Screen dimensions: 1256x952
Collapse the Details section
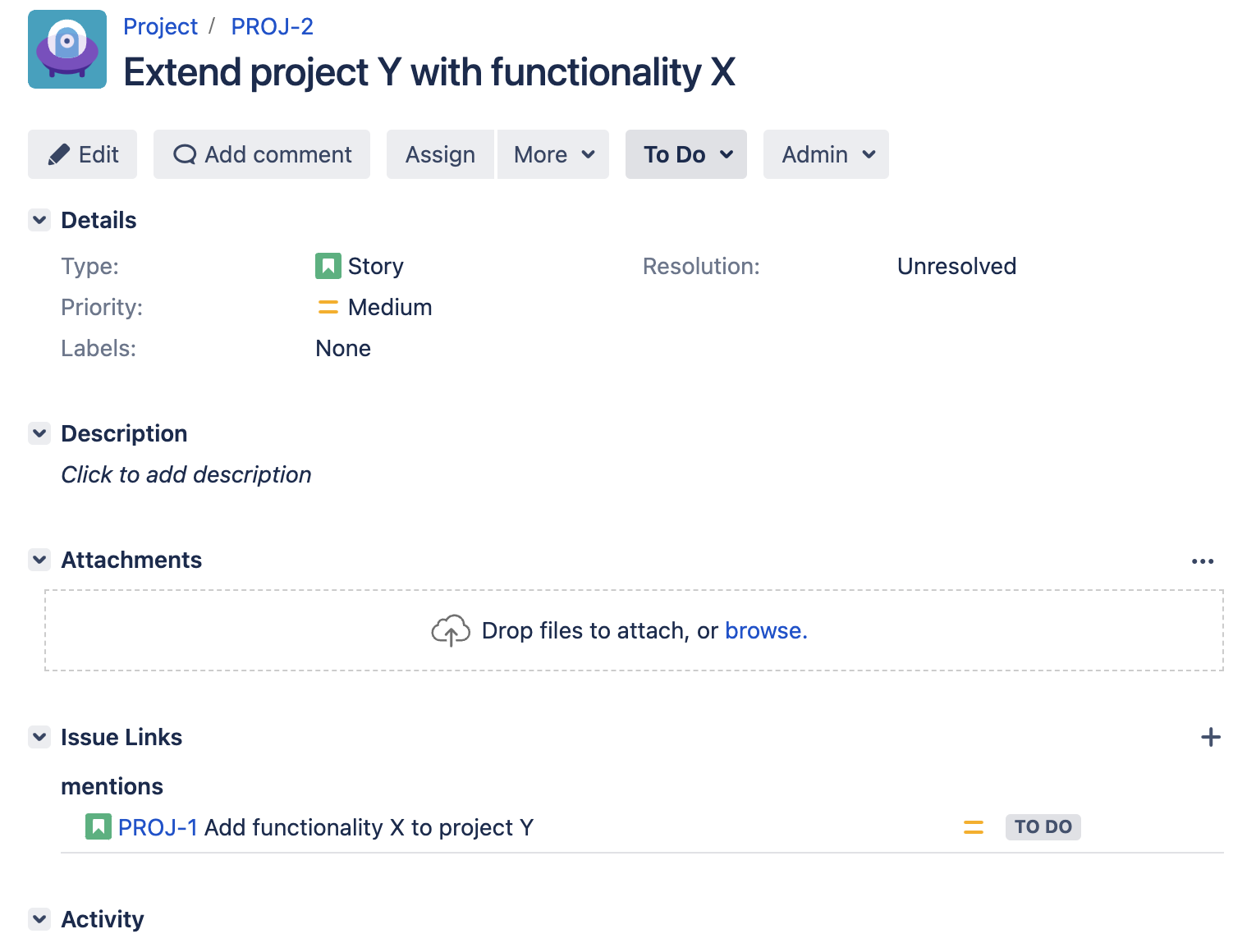[39, 220]
